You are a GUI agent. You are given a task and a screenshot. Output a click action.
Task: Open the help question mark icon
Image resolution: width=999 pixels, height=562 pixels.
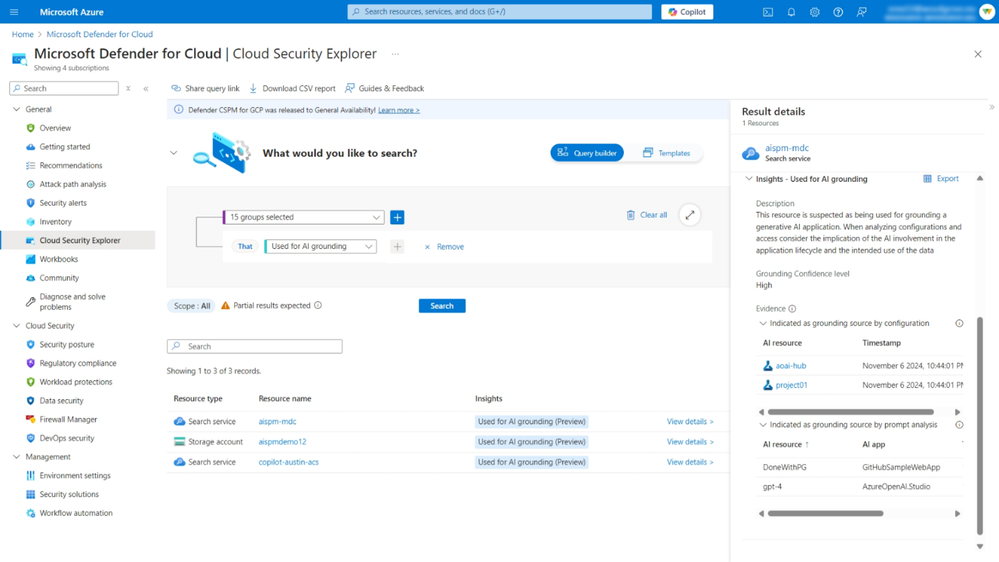(838, 11)
